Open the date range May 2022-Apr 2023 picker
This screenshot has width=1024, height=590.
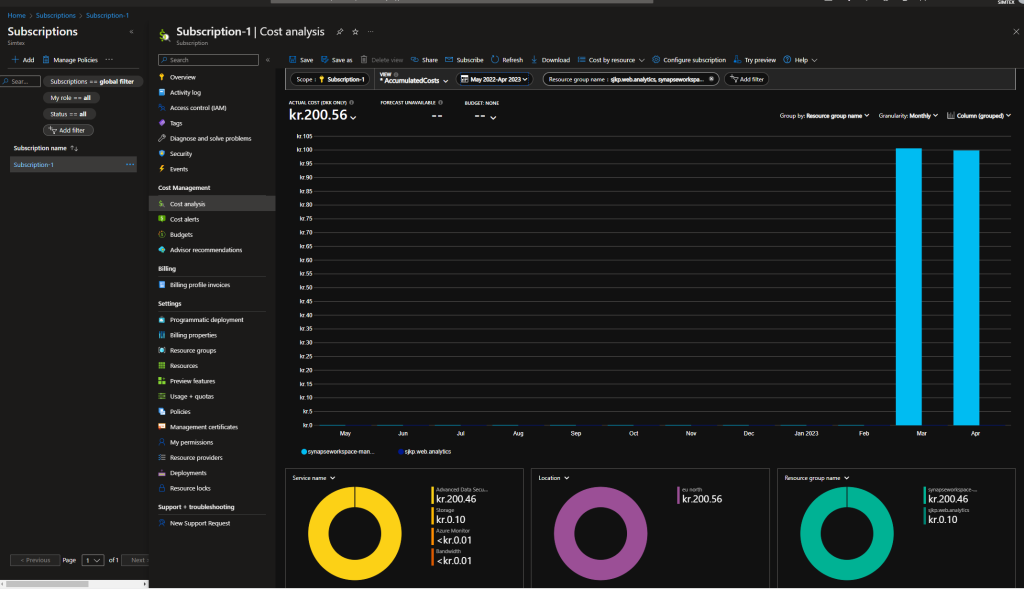click(496, 78)
